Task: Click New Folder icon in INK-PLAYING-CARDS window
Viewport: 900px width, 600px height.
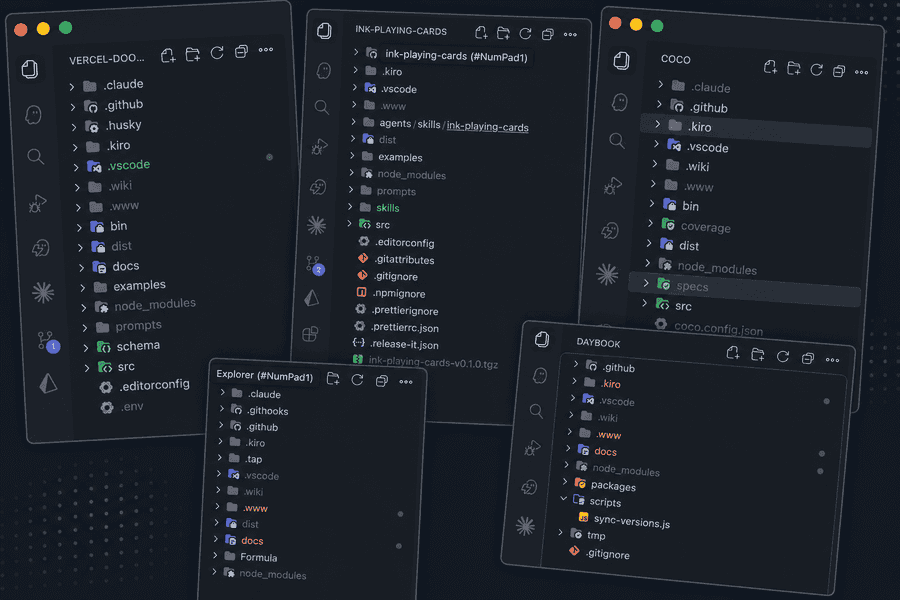Action: pos(503,33)
